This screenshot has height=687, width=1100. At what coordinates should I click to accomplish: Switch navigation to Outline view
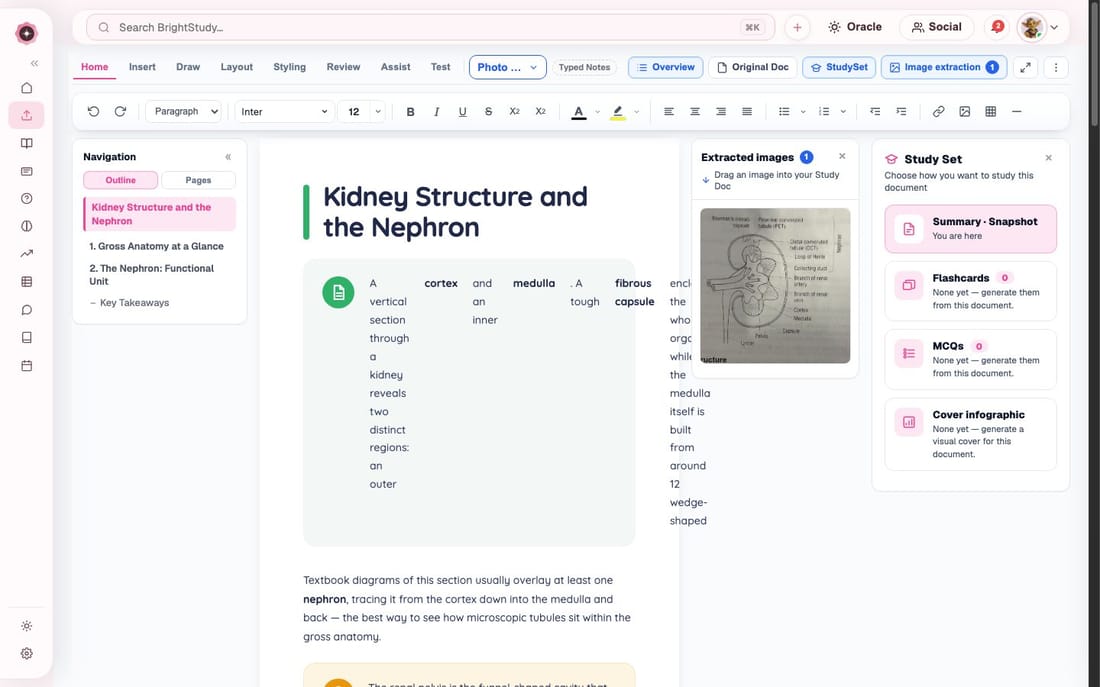[x=121, y=180]
